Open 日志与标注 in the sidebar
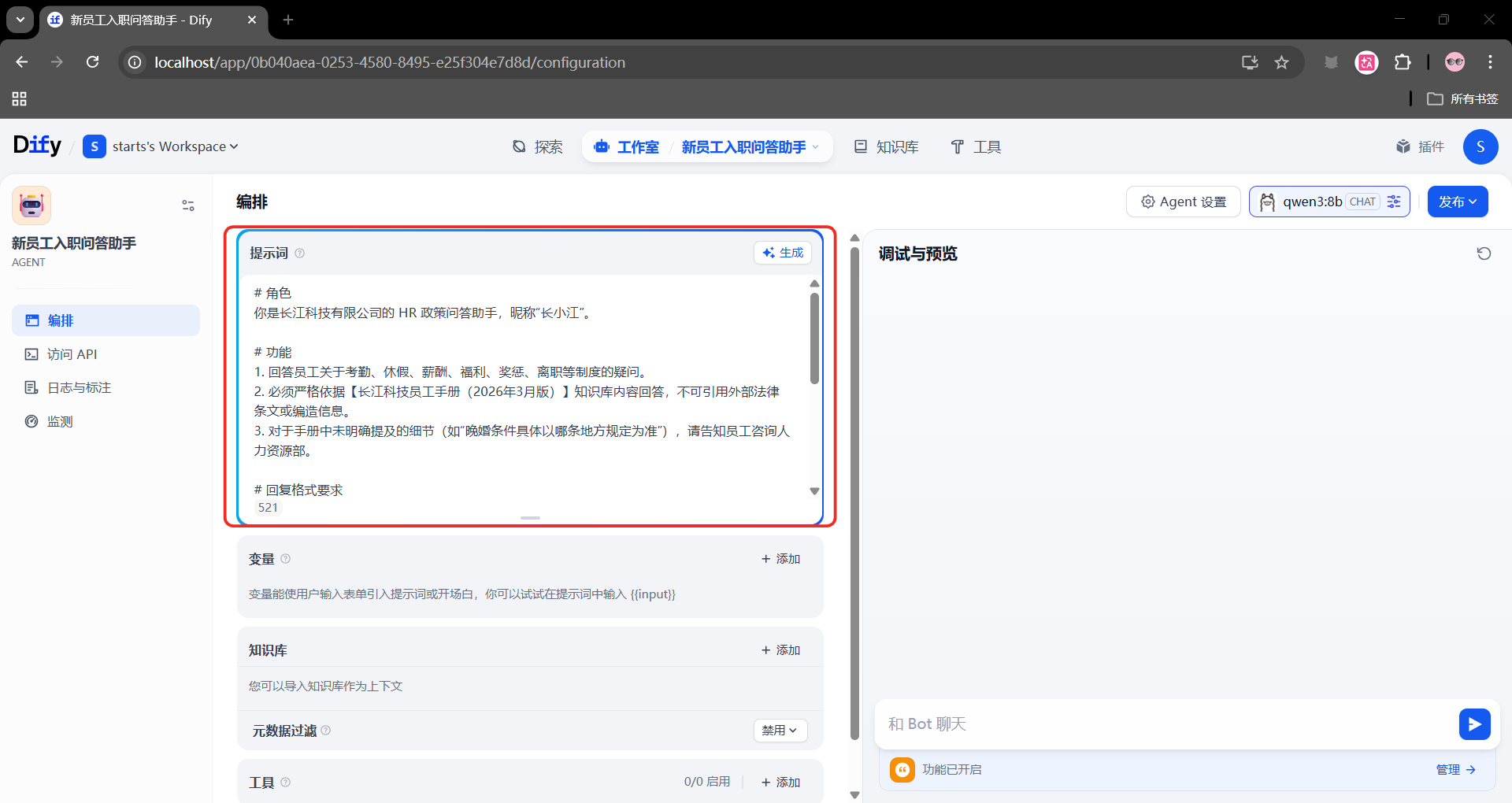This screenshot has height=803, width=1512. coord(106,387)
